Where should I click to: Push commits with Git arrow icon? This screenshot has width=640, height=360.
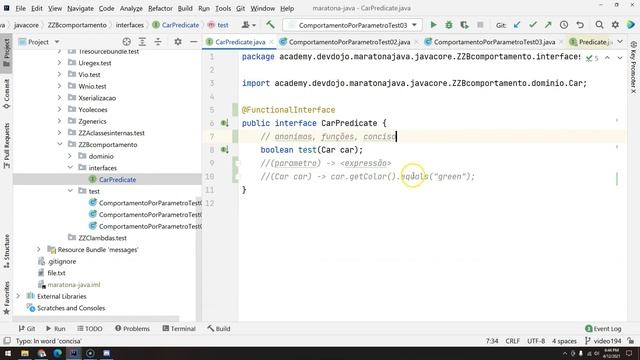pos(548,25)
